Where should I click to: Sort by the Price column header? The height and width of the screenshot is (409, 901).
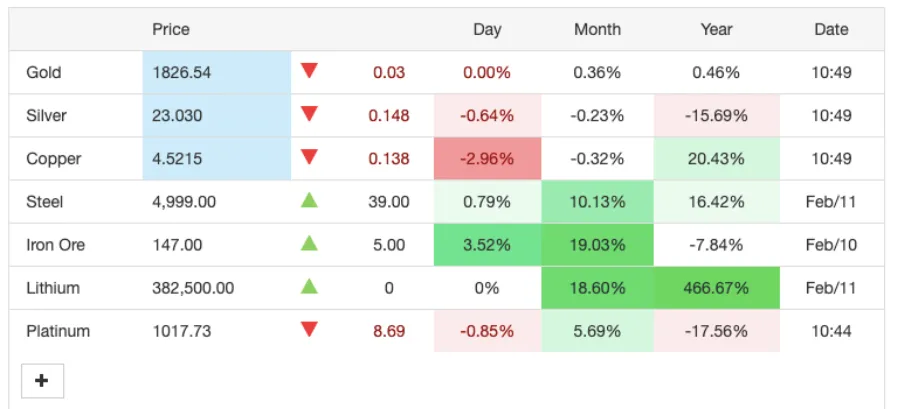(171, 30)
